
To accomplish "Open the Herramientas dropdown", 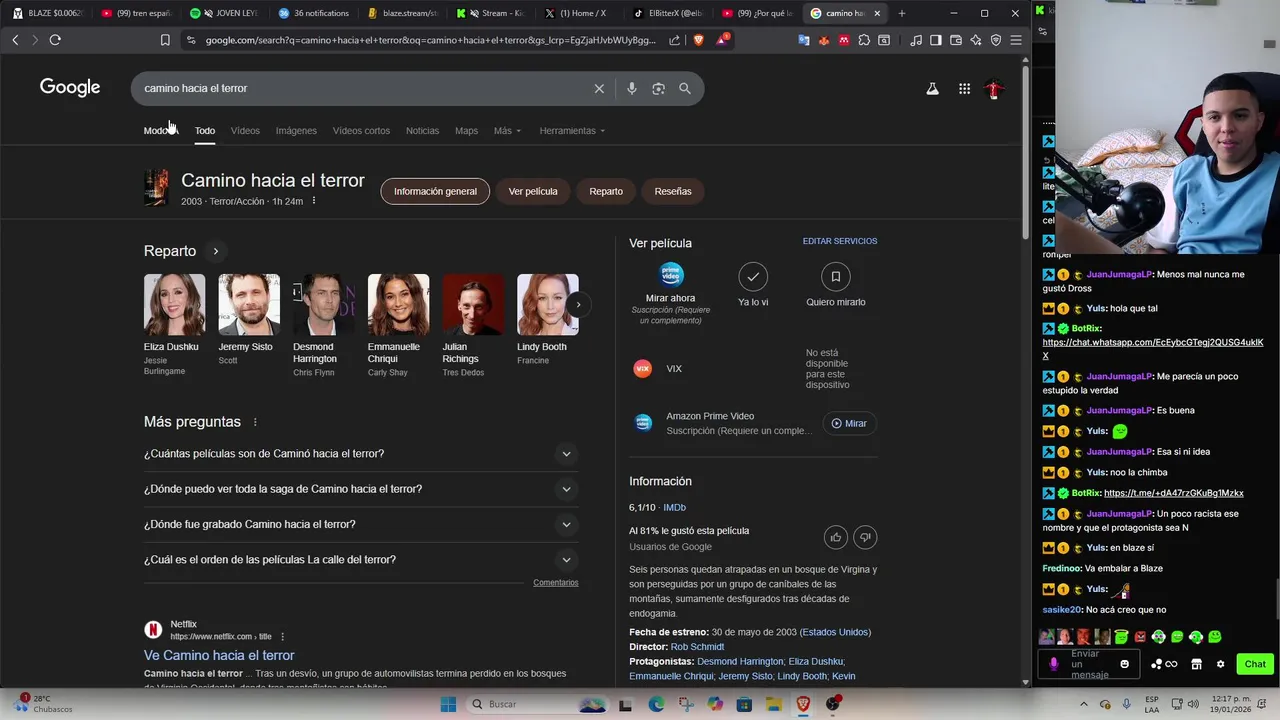I will point(572,131).
